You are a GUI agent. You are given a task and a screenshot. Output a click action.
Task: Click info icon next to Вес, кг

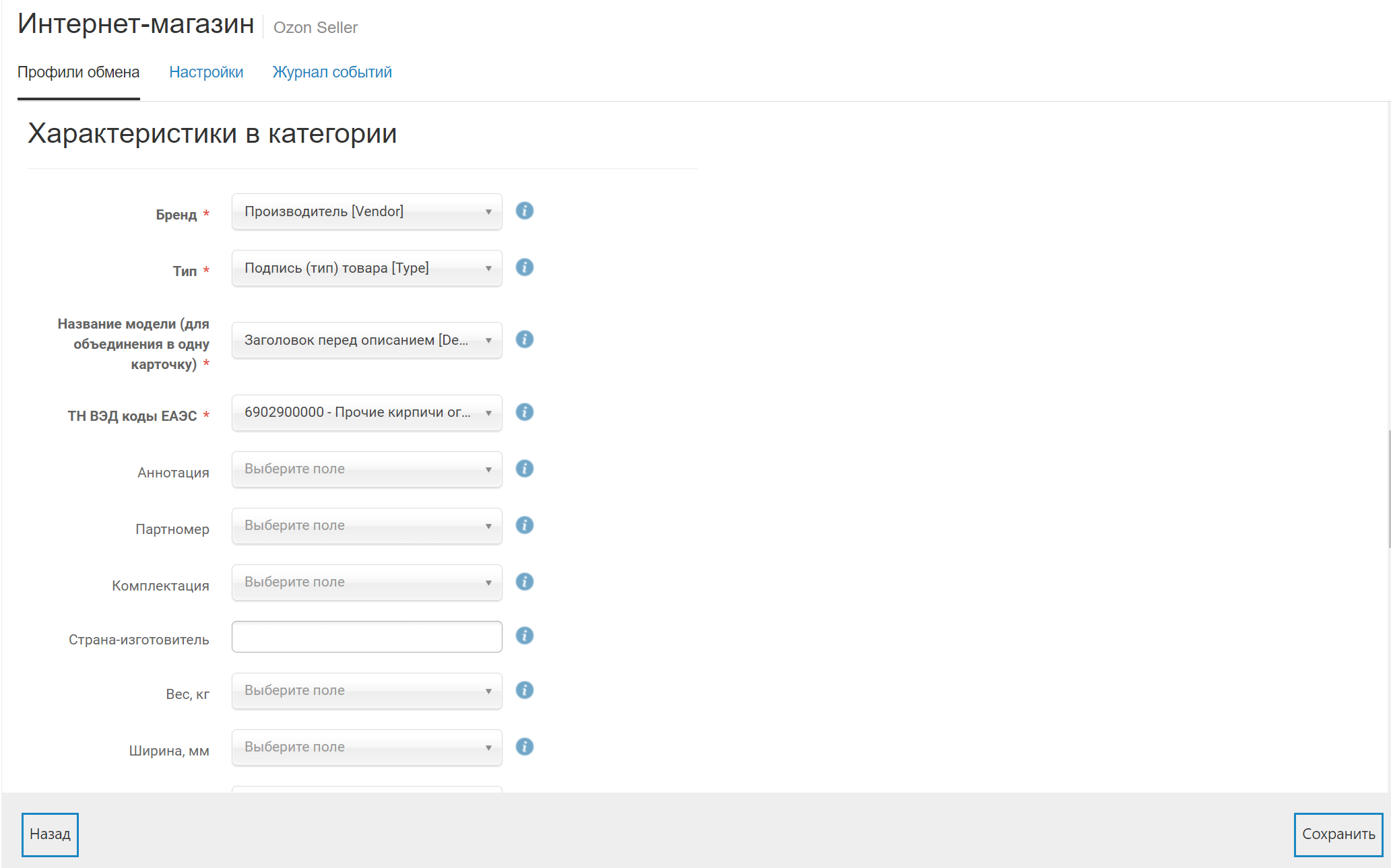pos(524,690)
